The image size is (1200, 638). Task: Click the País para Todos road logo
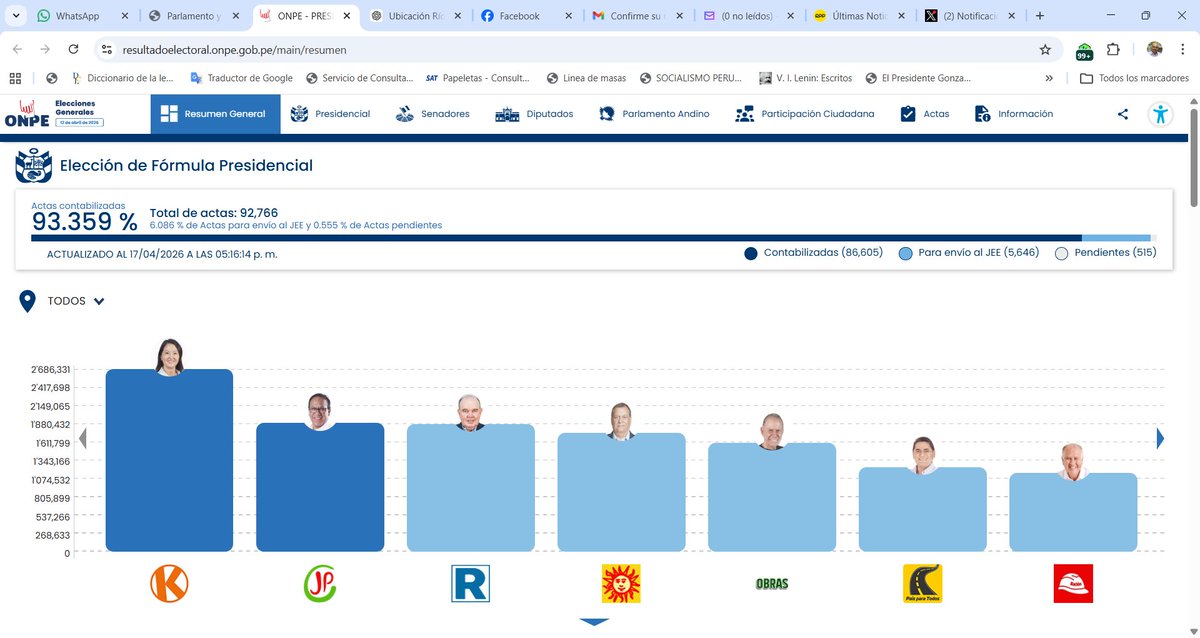tap(922, 583)
